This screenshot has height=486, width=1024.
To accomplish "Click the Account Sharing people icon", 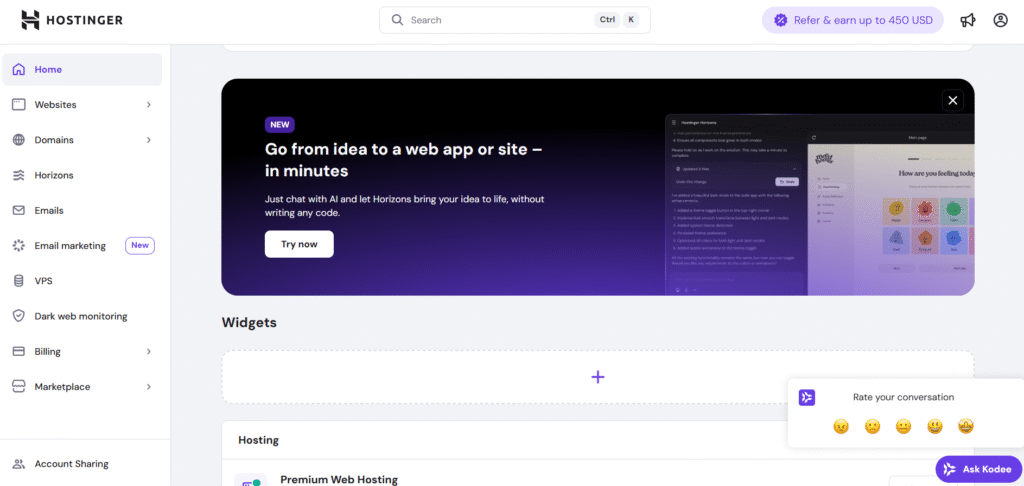I will point(19,464).
